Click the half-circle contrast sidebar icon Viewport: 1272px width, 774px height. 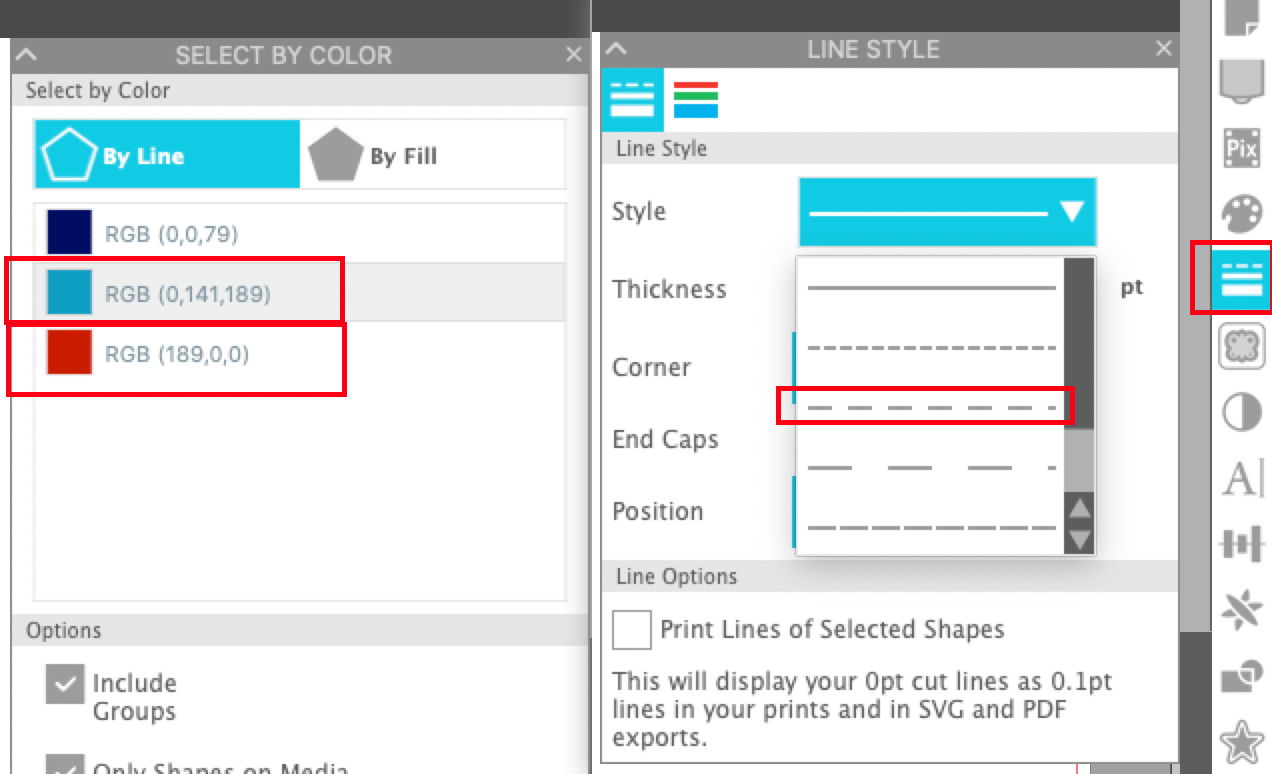1241,411
